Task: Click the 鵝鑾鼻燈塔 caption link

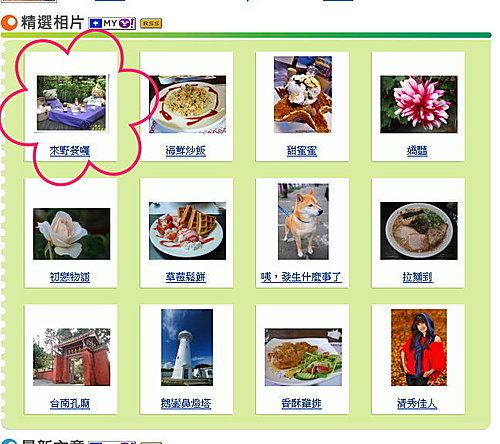Action: point(186,404)
